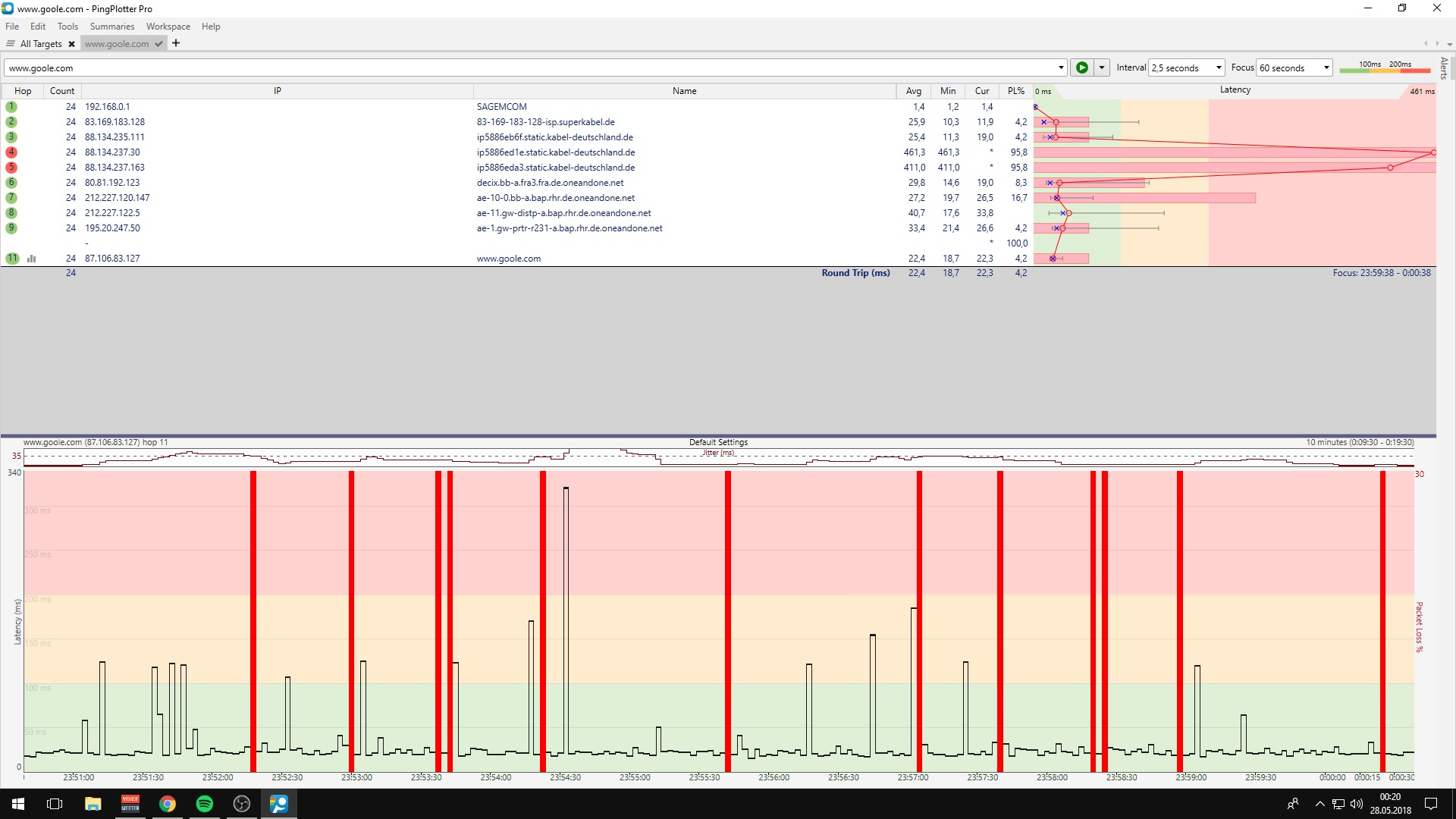Open the Focus 60 seconds dropdown
The width and height of the screenshot is (1456, 819).
pos(1326,67)
